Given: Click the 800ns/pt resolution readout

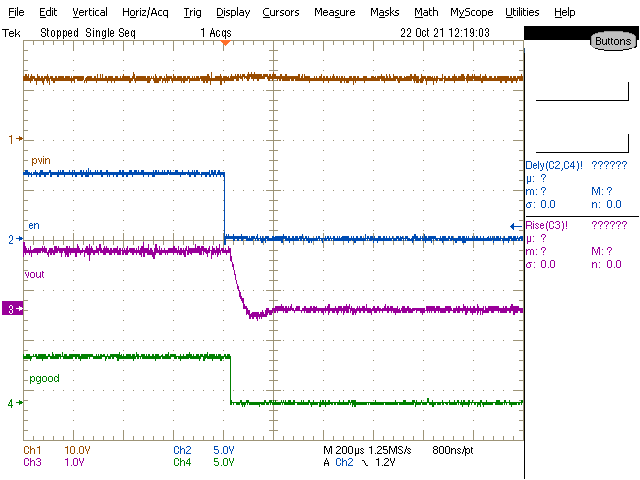Looking at the screenshot, I should [453, 450].
